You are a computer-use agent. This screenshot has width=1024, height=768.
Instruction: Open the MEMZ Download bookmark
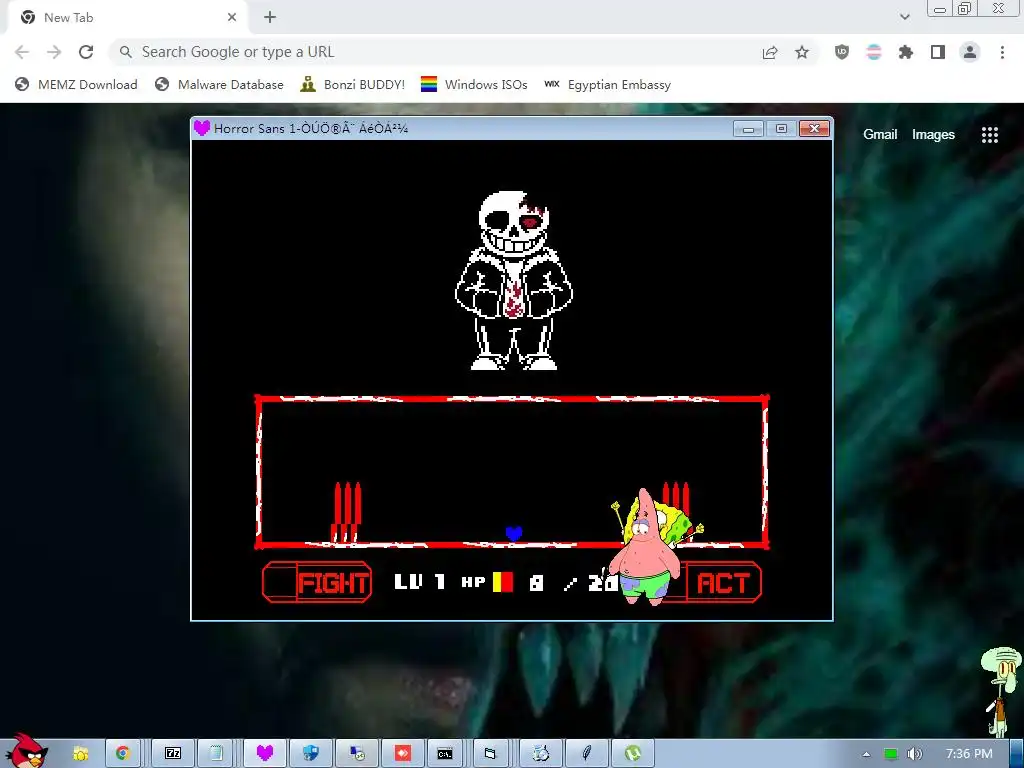(76, 84)
